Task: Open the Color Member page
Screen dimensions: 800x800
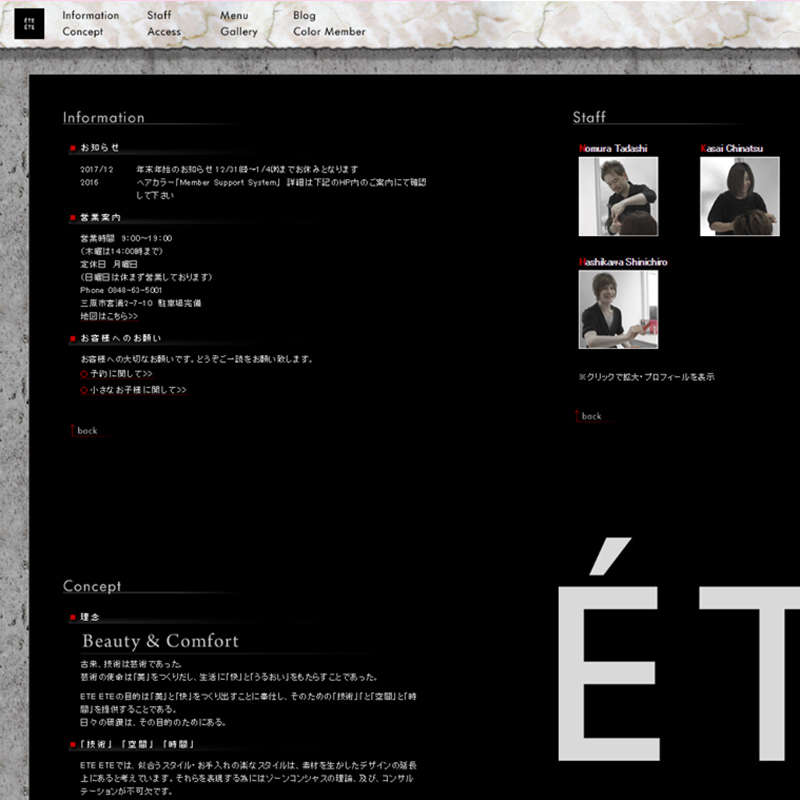Action: point(329,32)
